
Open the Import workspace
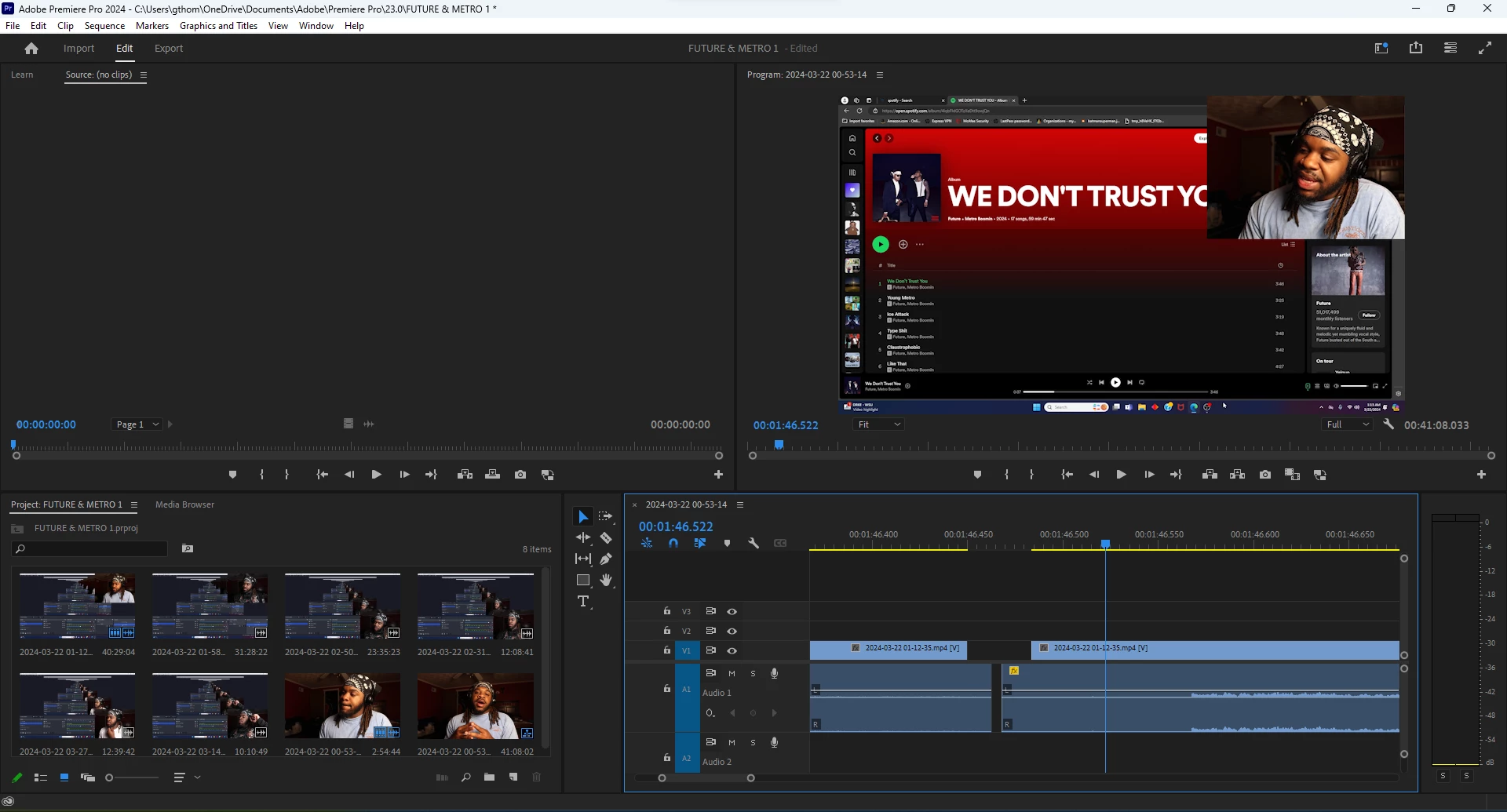point(78,49)
